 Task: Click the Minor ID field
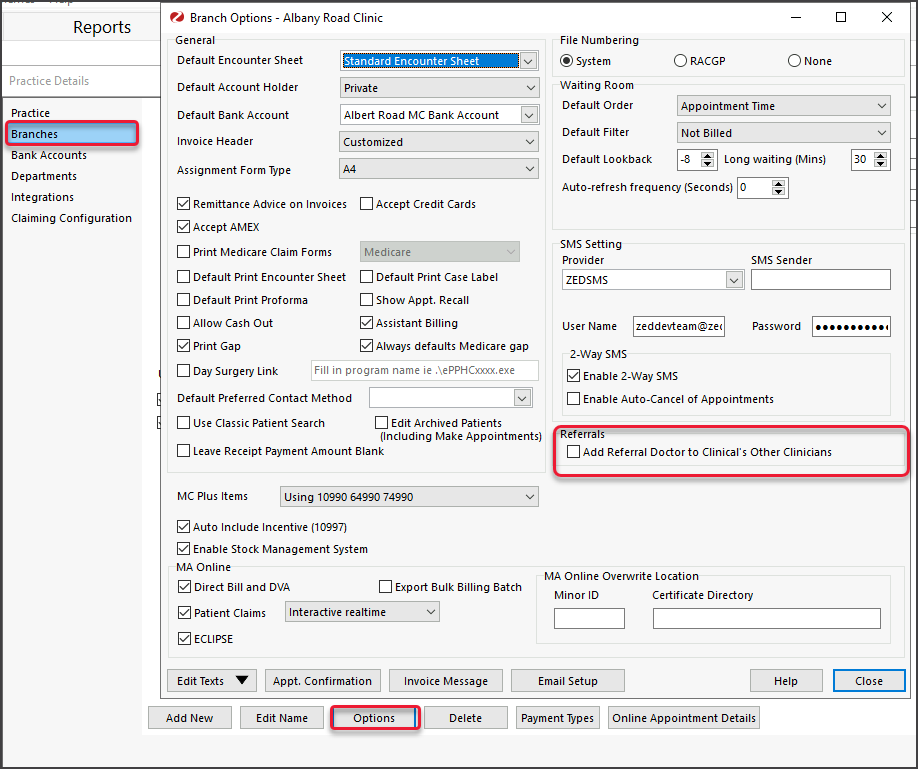589,618
